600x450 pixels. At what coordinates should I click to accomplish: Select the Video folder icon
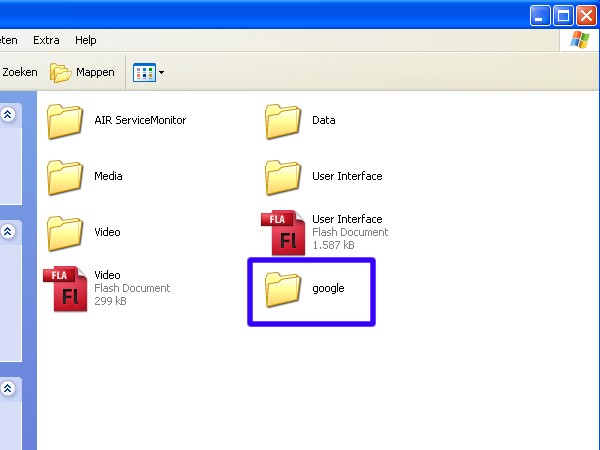coord(66,233)
